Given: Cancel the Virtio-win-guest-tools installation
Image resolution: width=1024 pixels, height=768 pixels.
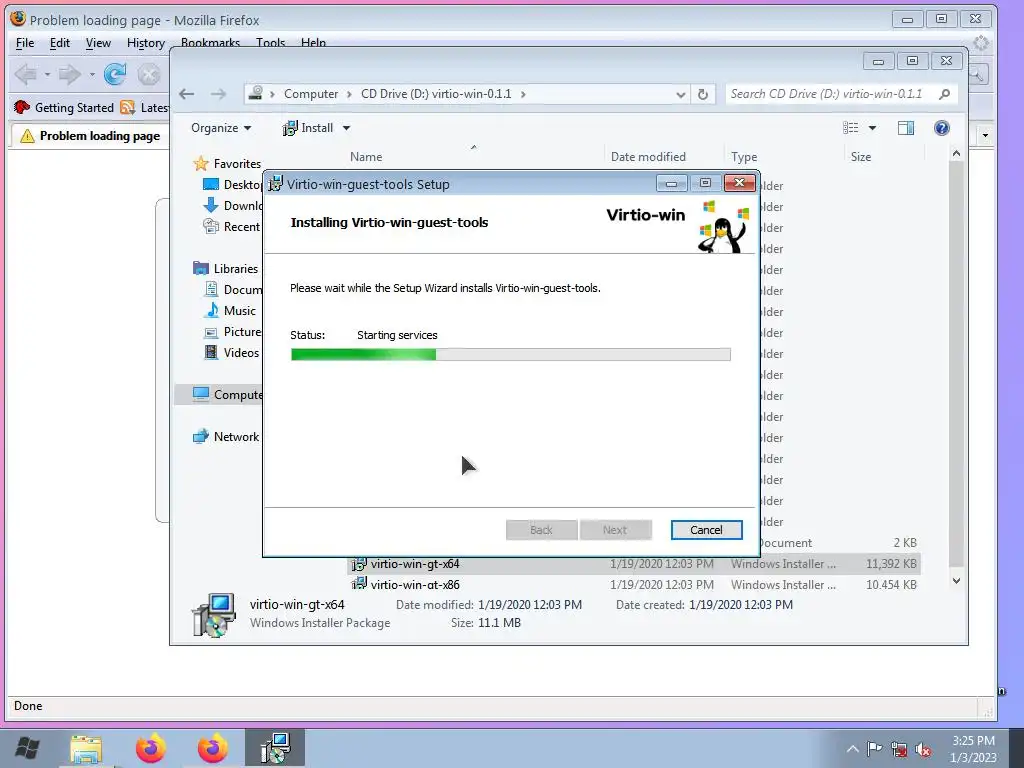Looking at the screenshot, I should 706,530.
